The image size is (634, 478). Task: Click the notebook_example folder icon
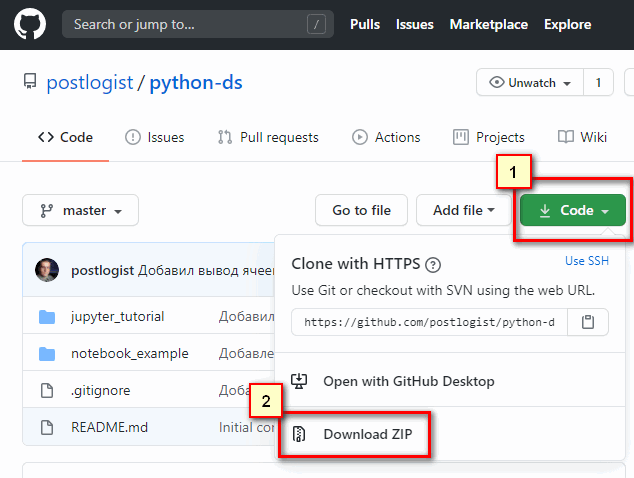pyautogui.click(x=47, y=354)
